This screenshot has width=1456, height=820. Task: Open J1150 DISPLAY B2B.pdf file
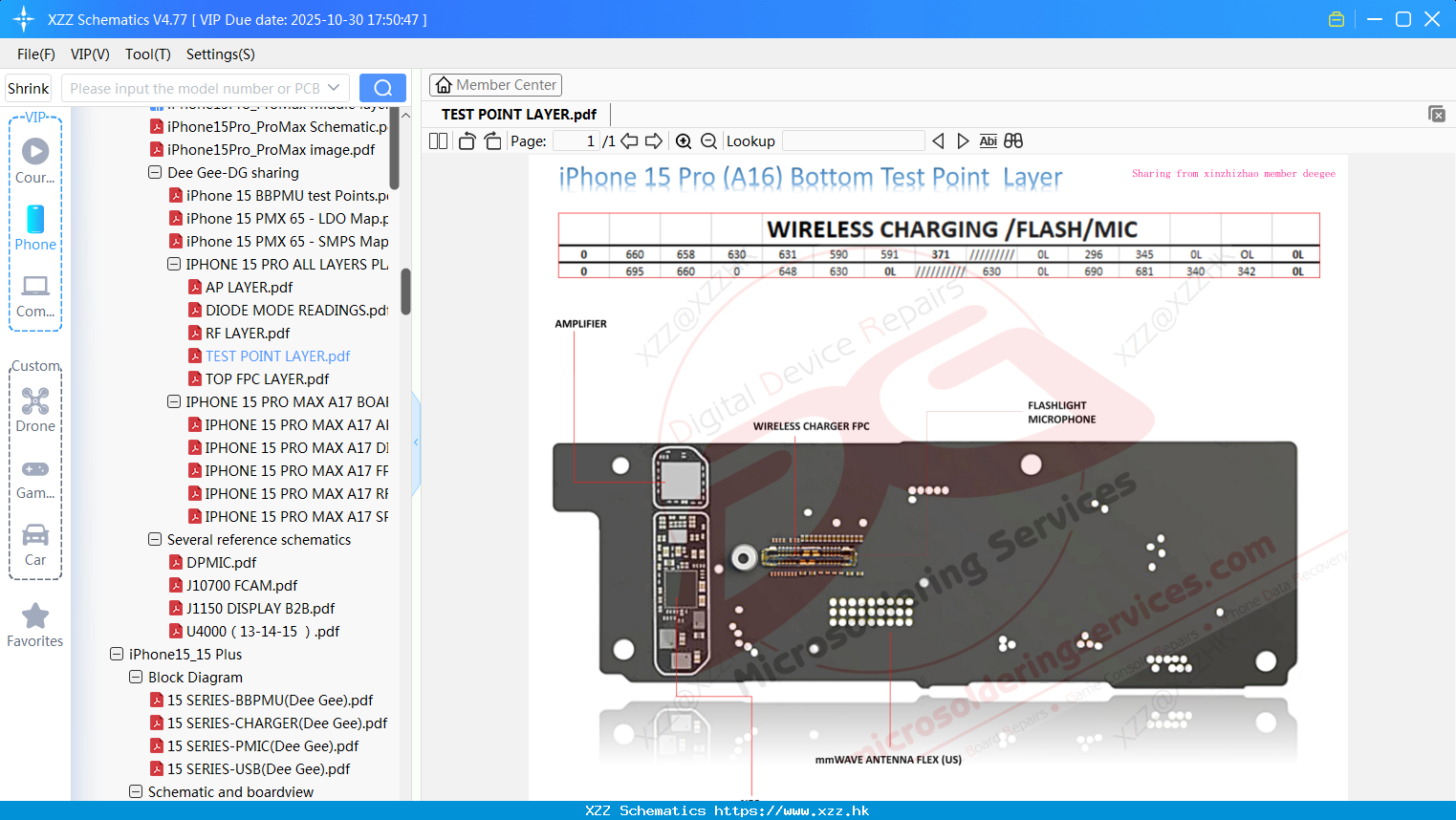coord(260,609)
